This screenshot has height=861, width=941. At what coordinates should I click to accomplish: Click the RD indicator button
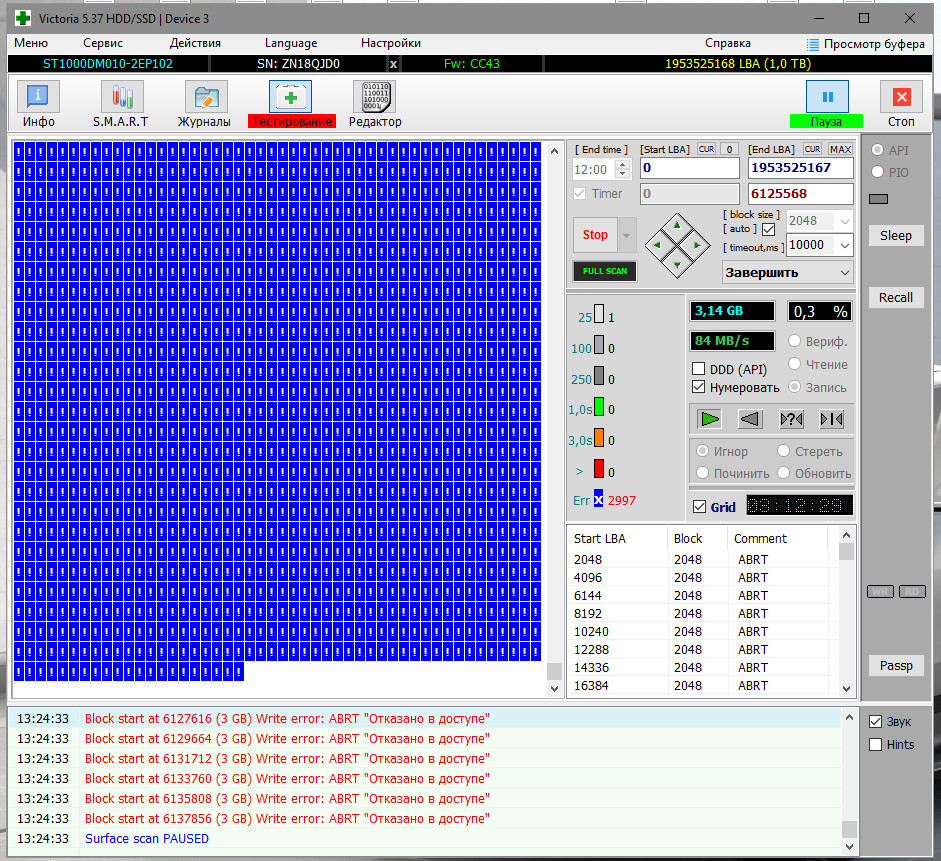coord(912,592)
